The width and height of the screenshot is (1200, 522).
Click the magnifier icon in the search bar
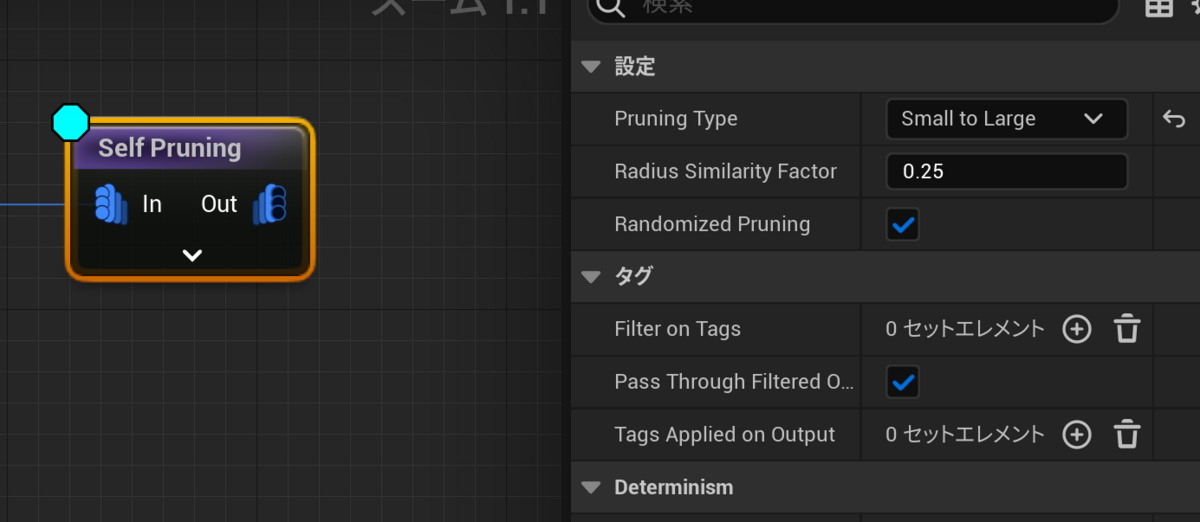coord(610,8)
